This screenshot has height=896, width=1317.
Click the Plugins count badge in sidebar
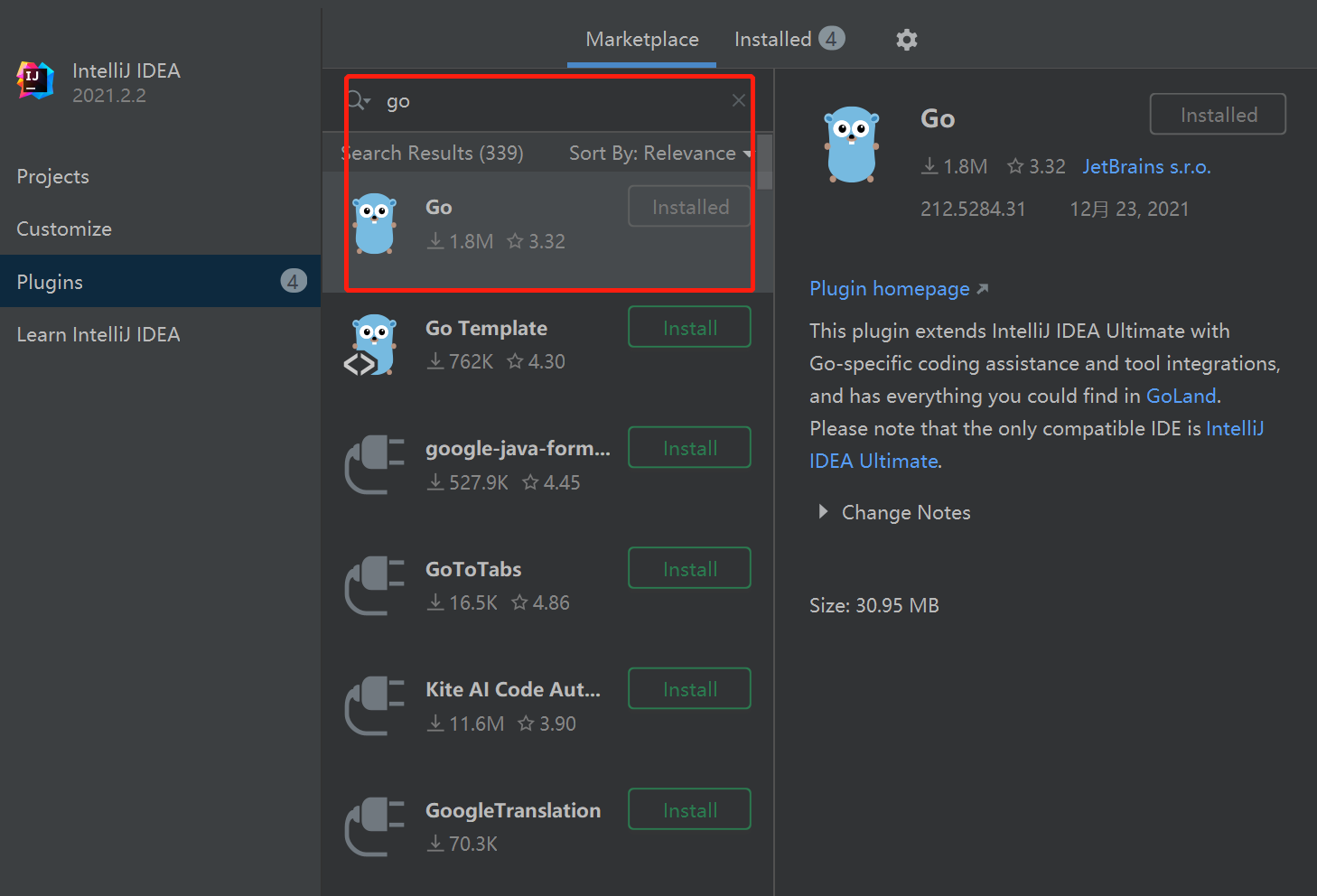pos(294,282)
